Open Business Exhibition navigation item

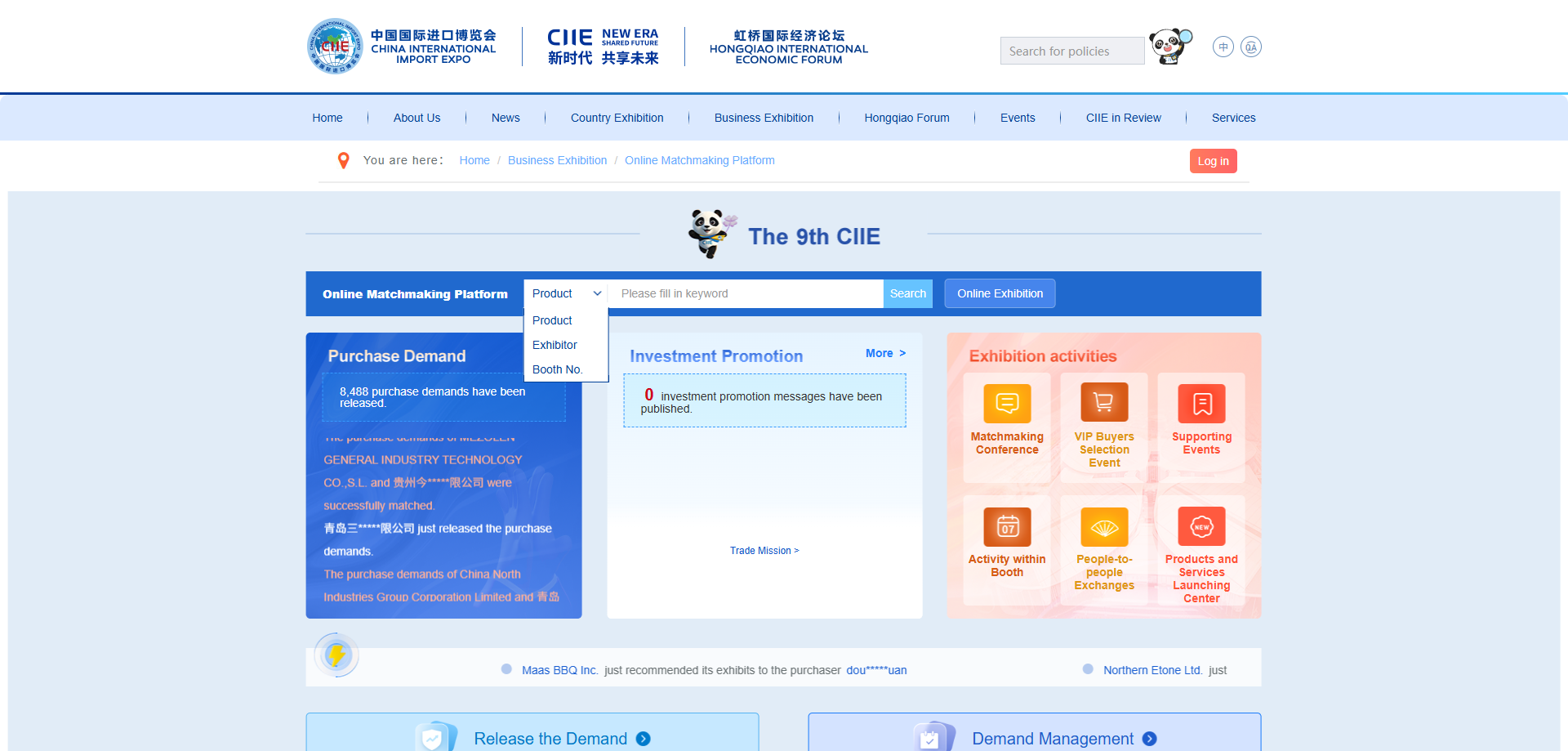[764, 118]
